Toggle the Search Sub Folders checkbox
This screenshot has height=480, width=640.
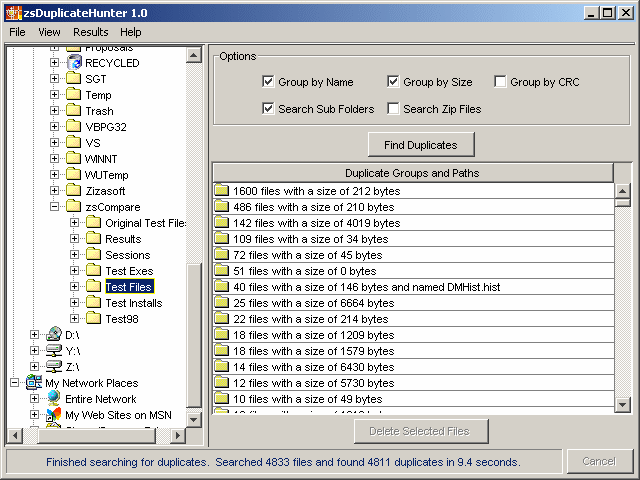(268, 109)
